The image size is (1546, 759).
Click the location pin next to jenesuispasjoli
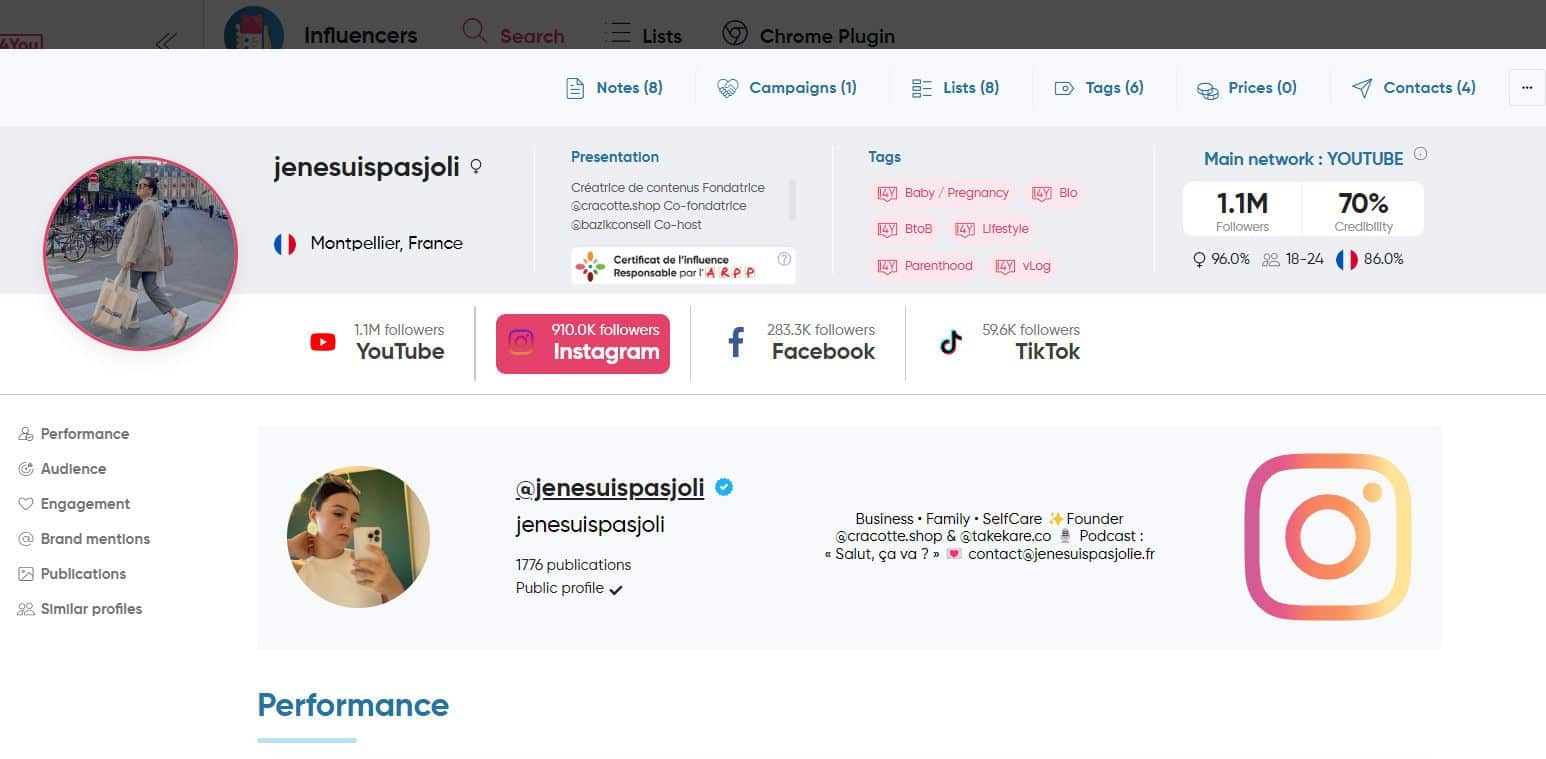(477, 166)
